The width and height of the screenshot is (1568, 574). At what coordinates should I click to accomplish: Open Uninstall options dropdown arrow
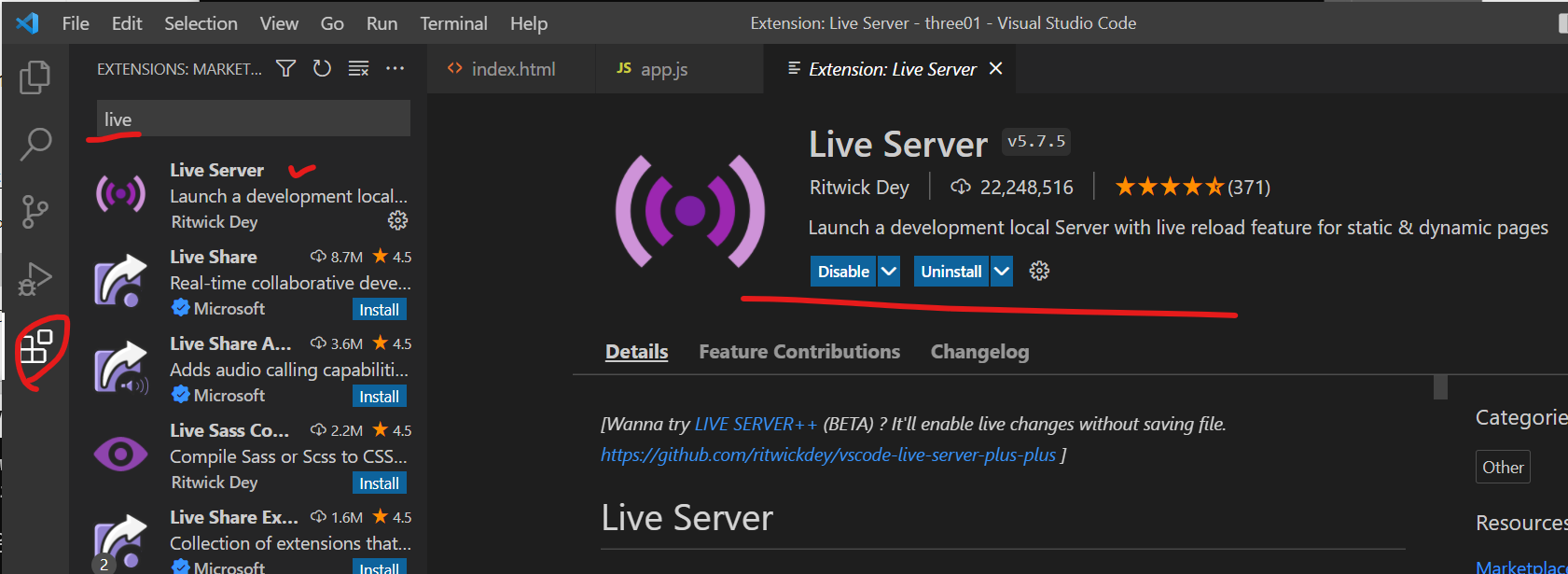pyautogui.click(x=1002, y=271)
